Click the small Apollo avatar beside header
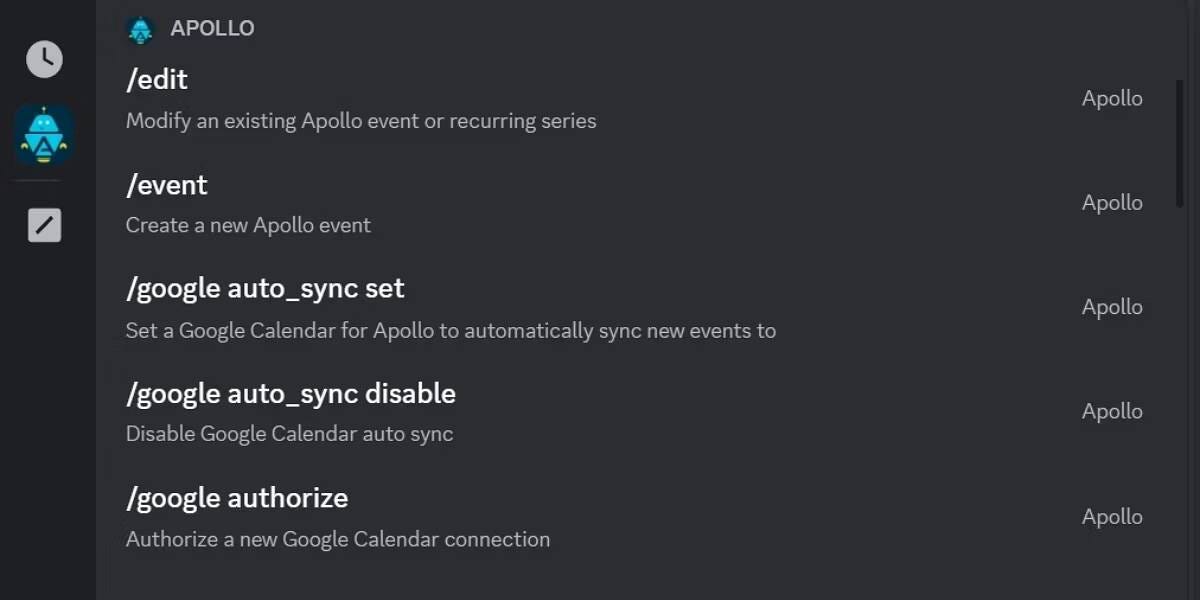 [x=141, y=29]
